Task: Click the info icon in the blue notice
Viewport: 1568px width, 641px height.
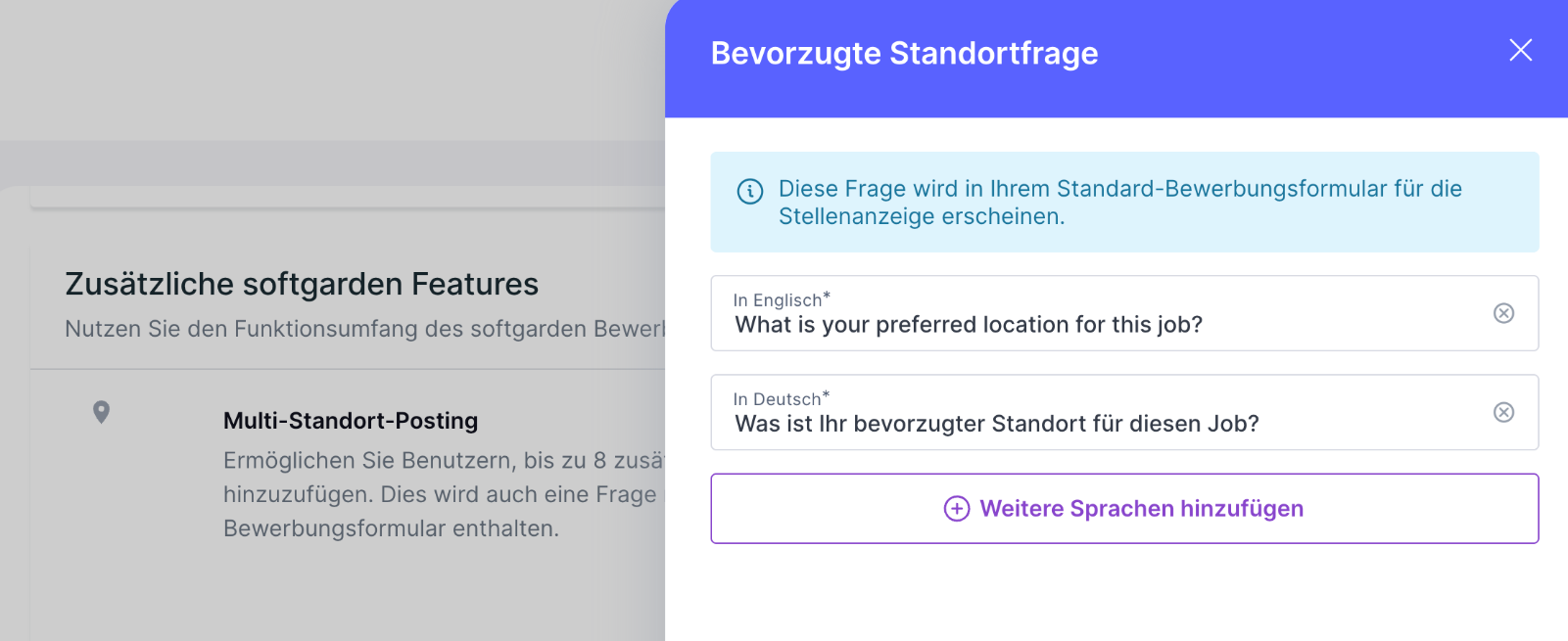Action: (750, 192)
